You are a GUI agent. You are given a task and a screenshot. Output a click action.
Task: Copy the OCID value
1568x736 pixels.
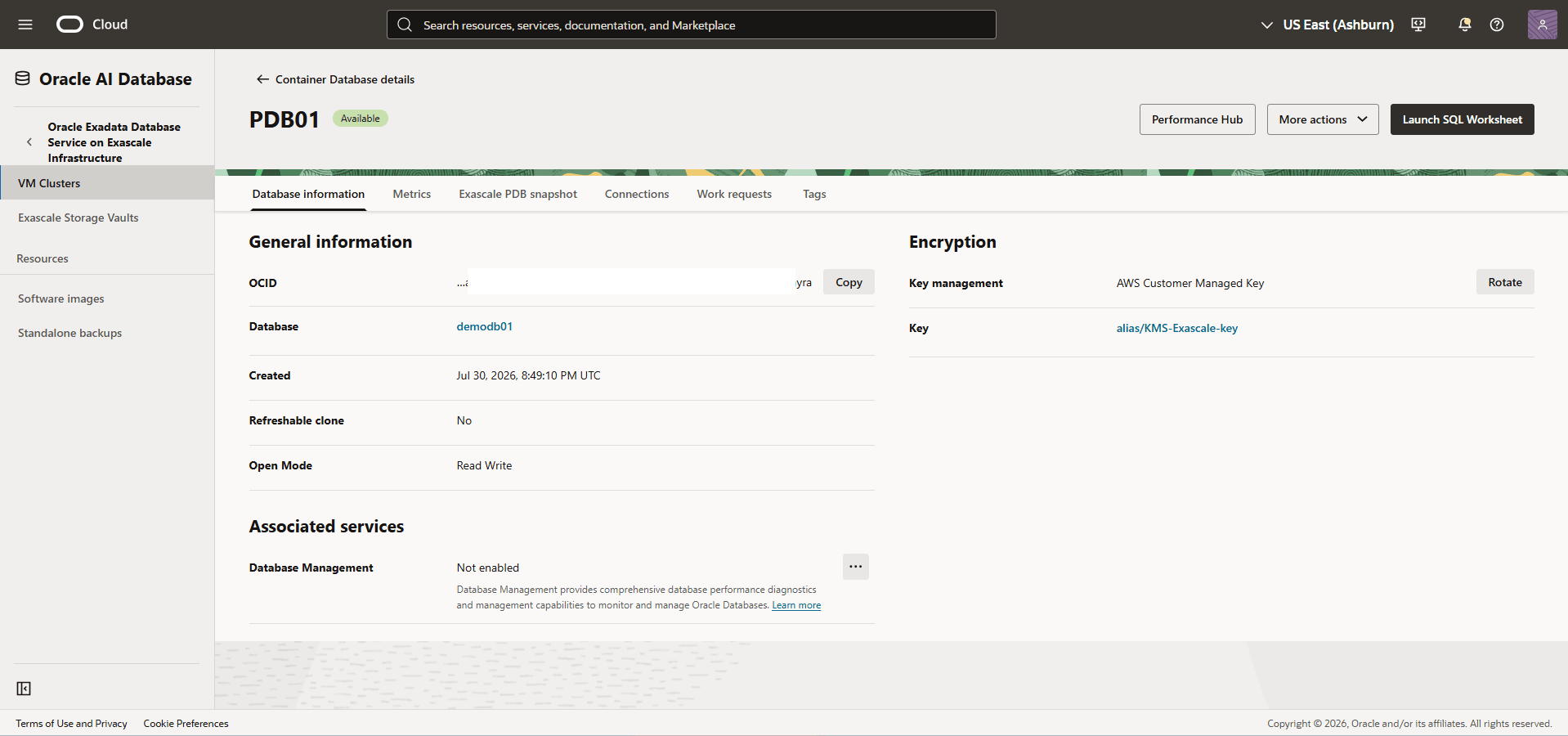click(849, 282)
